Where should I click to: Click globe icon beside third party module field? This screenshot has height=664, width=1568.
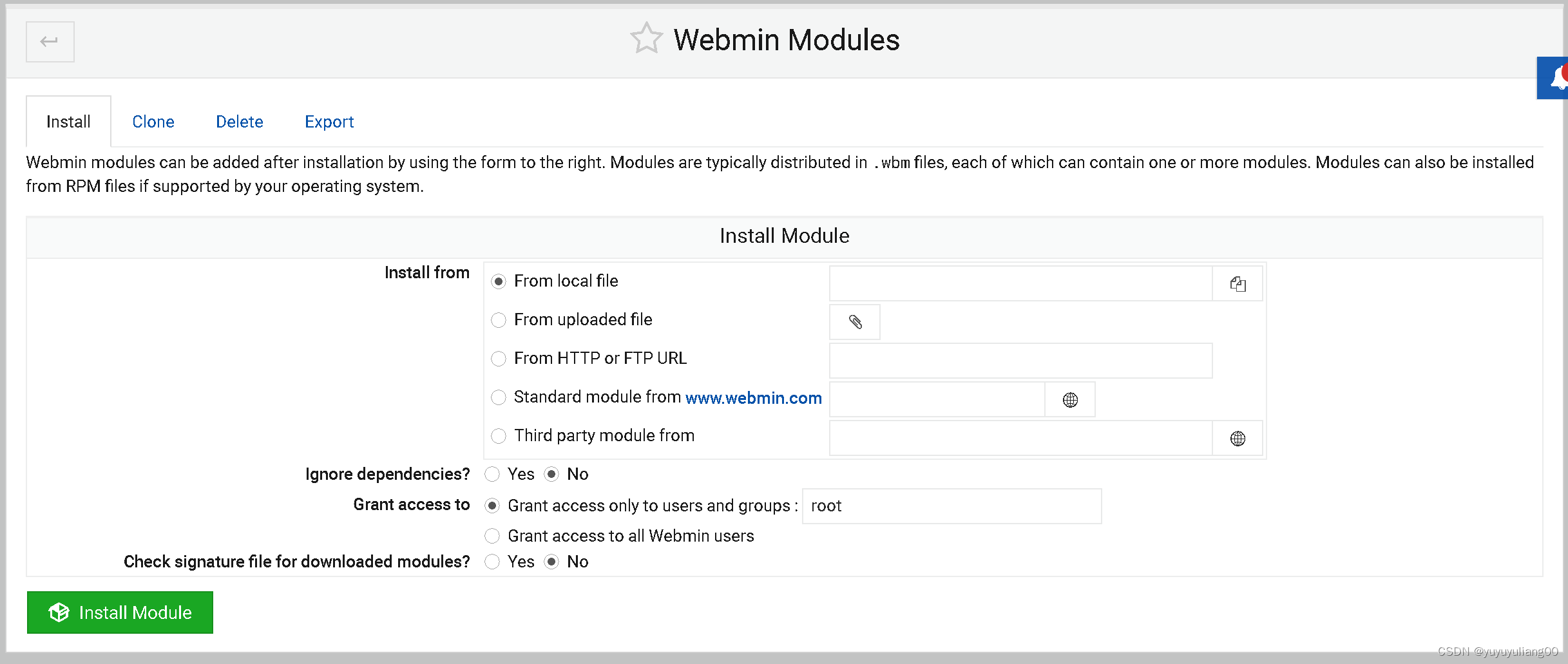pyautogui.click(x=1238, y=438)
